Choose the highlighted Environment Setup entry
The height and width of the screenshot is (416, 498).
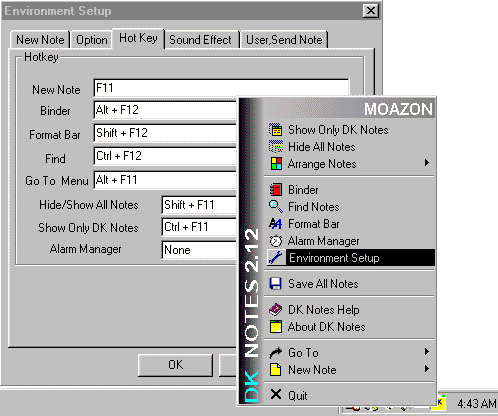pos(350,258)
